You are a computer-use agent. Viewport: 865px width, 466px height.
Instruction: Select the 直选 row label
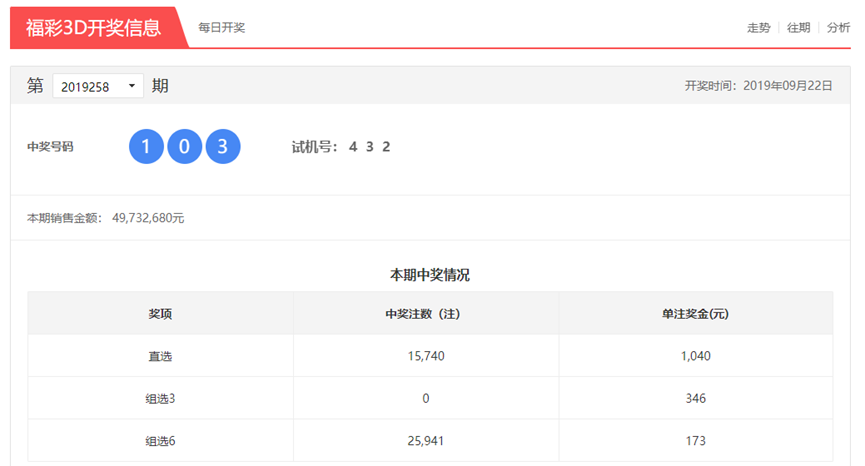160,356
